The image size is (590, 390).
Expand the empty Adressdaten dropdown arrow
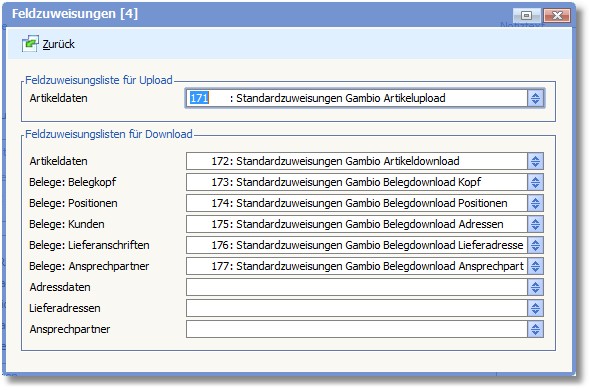point(535,288)
